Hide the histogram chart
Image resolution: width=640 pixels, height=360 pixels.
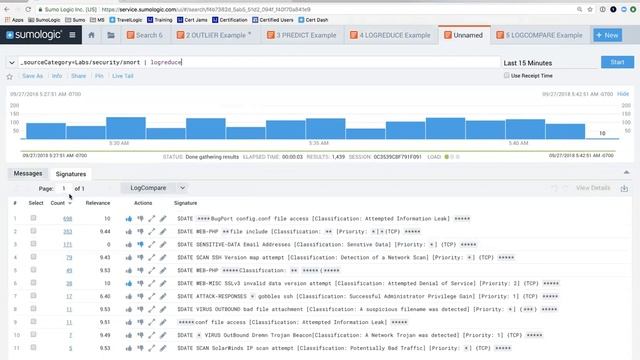(623, 94)
